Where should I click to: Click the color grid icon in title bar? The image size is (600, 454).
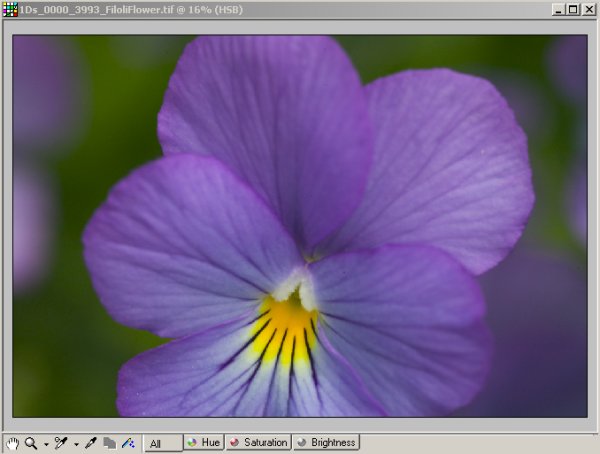10,10
